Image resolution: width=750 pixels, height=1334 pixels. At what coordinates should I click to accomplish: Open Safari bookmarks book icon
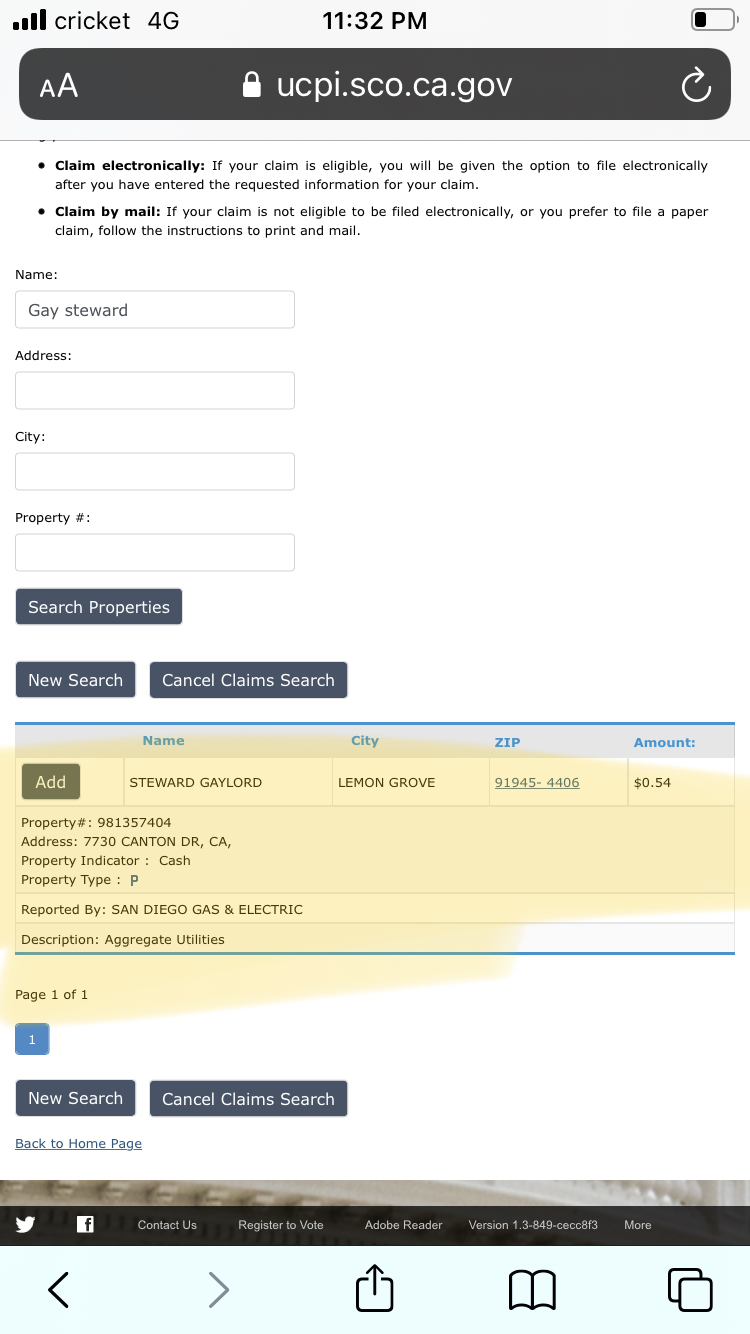(532, 1290)
